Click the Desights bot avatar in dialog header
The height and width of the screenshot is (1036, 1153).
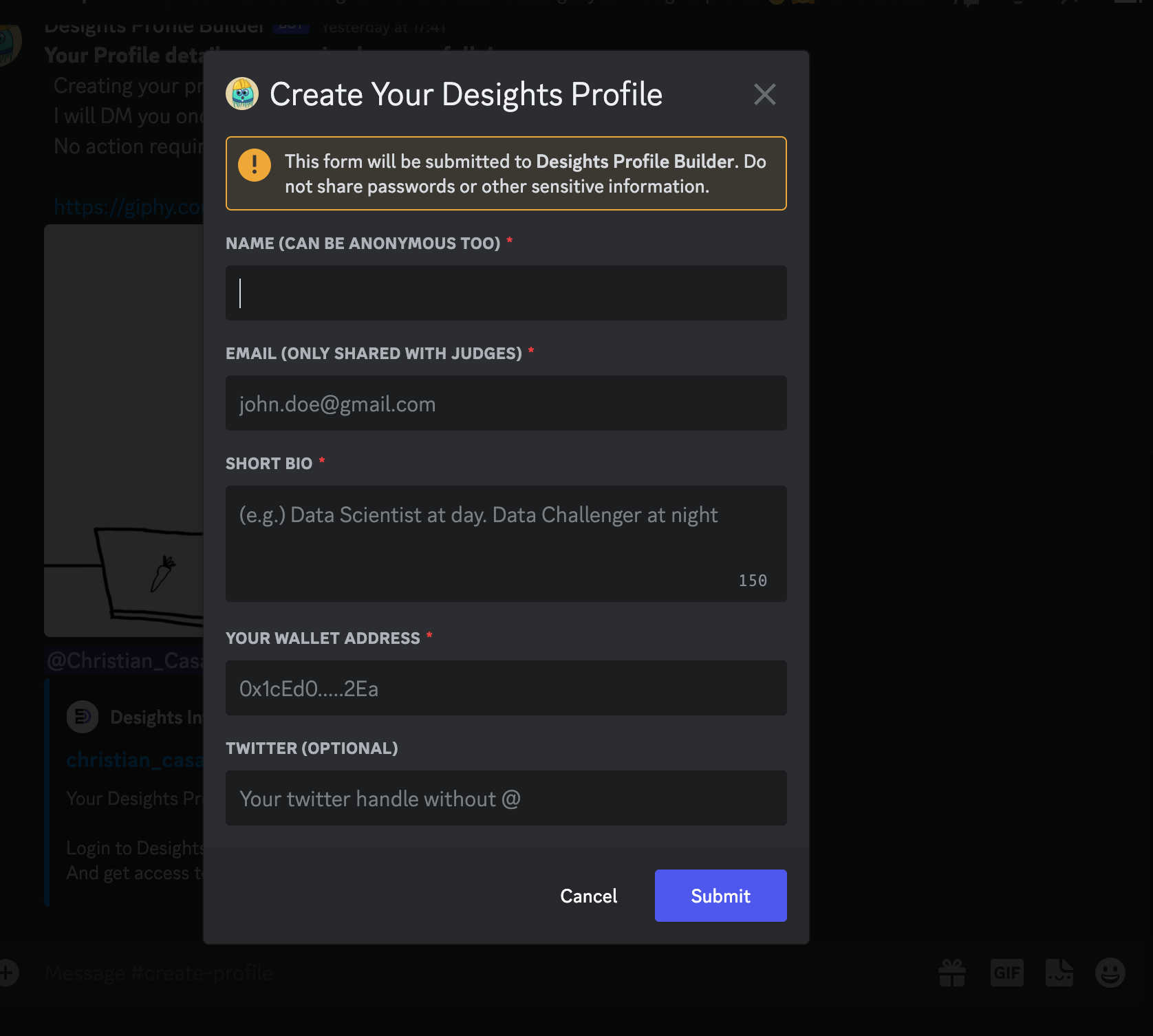coord(242,94)
